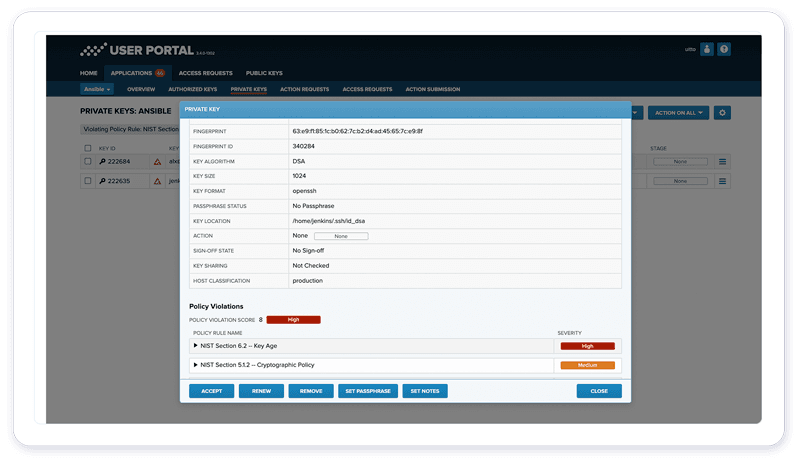Click the Key ID column header
Image resolution: width=800 pixels, height=463 pixels.
[x=107, y=149]
